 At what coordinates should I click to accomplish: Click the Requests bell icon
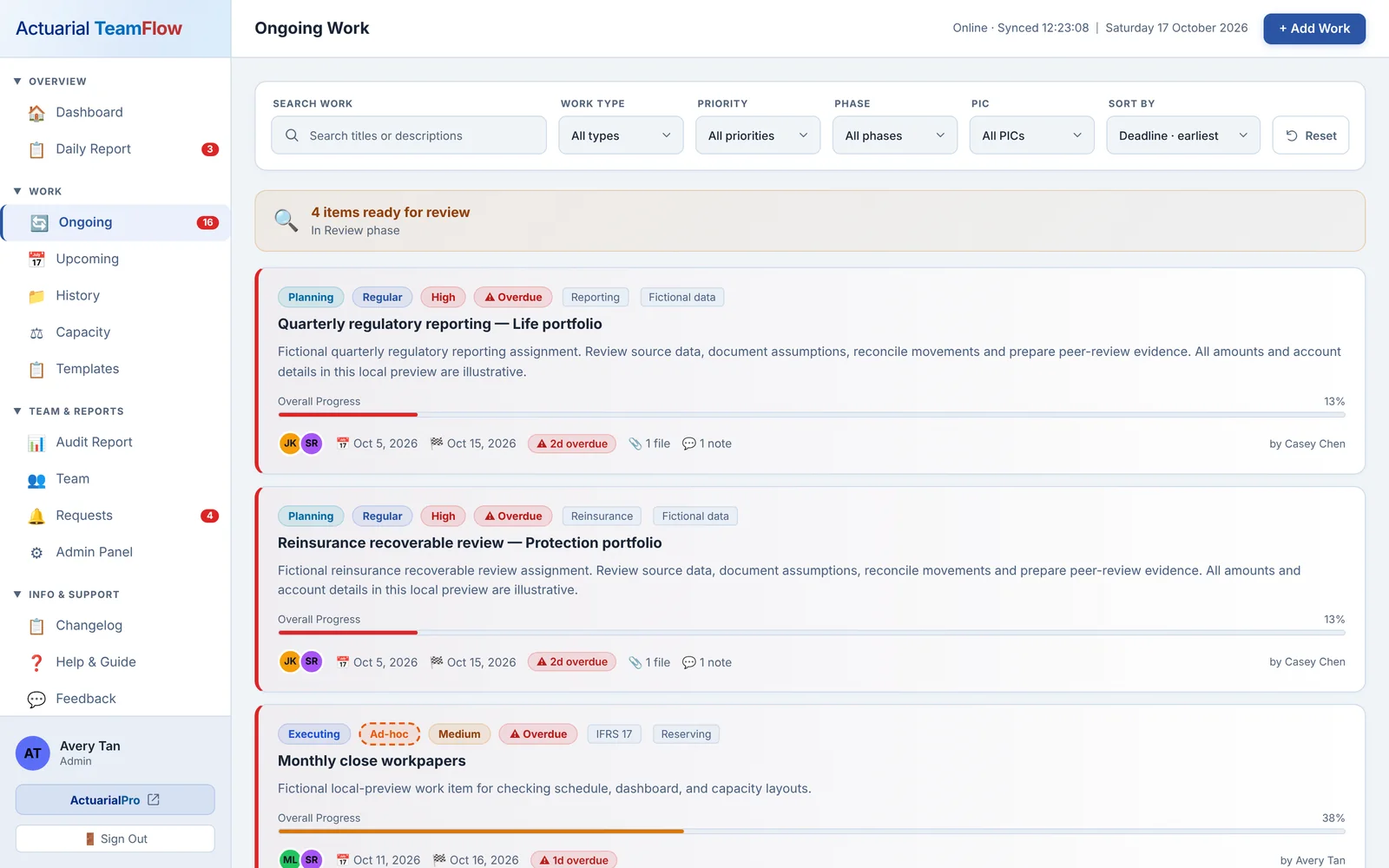36,516
